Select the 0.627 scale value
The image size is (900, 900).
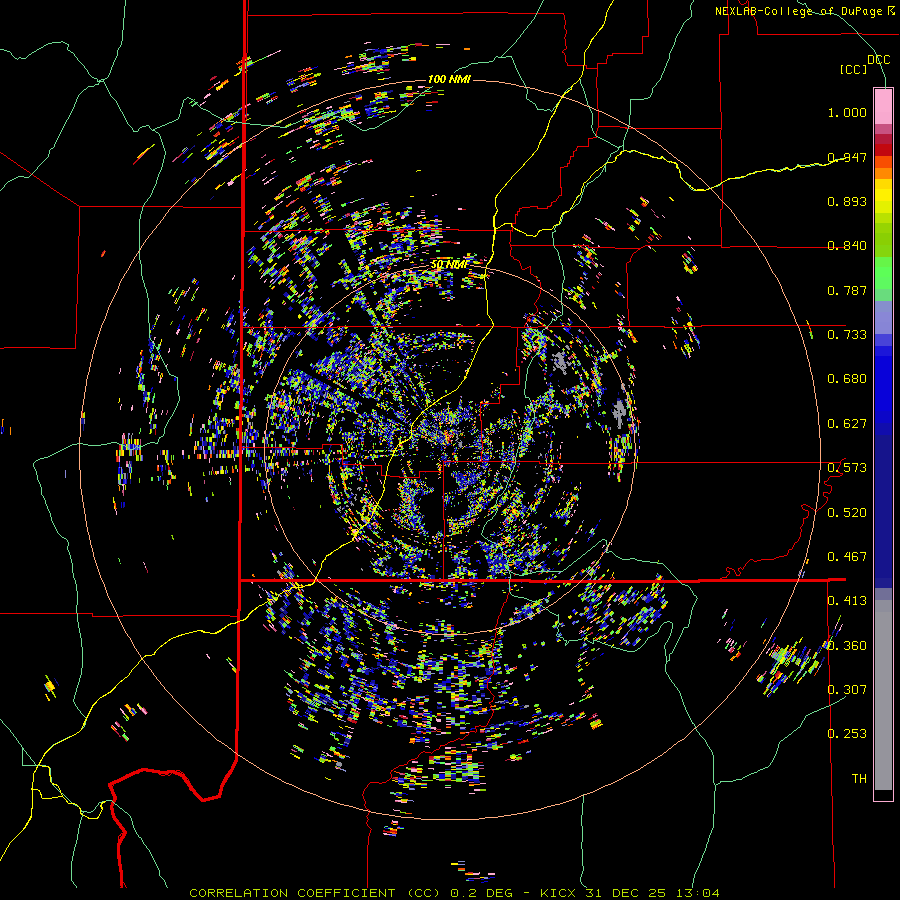[x=847, y=424]
